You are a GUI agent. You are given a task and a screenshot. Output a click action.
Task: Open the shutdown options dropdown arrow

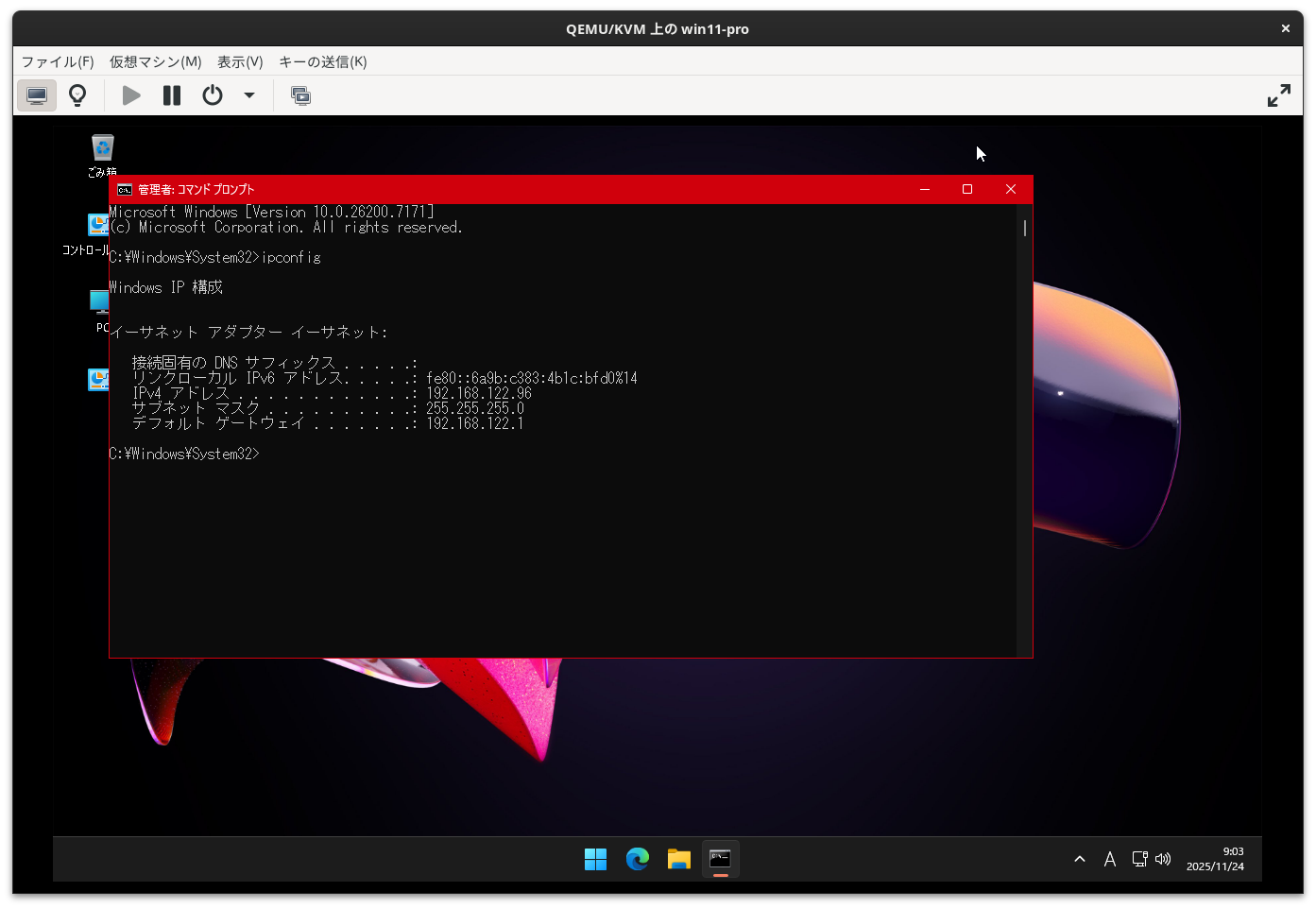[248, 94]
